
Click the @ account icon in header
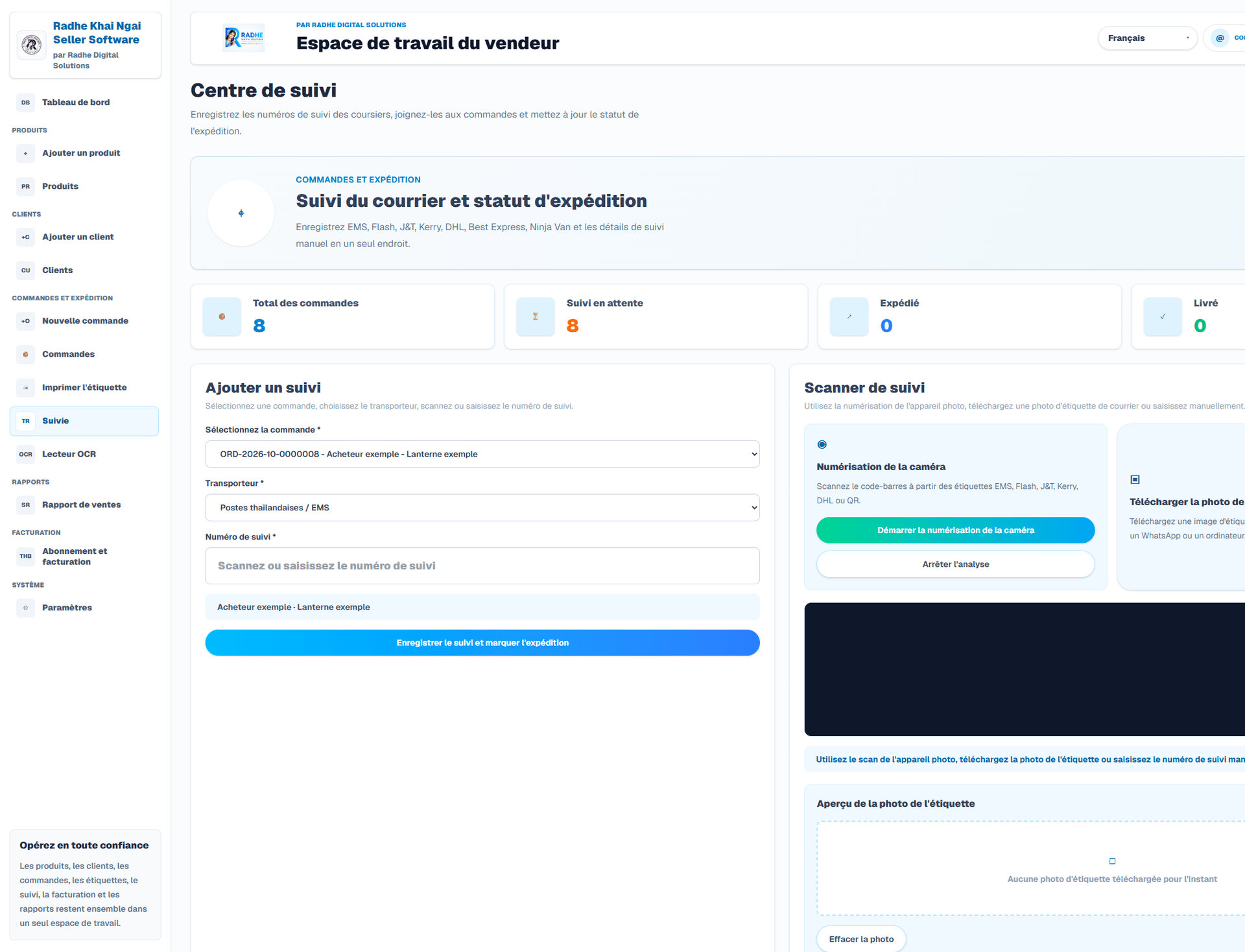pos(1220,38)
